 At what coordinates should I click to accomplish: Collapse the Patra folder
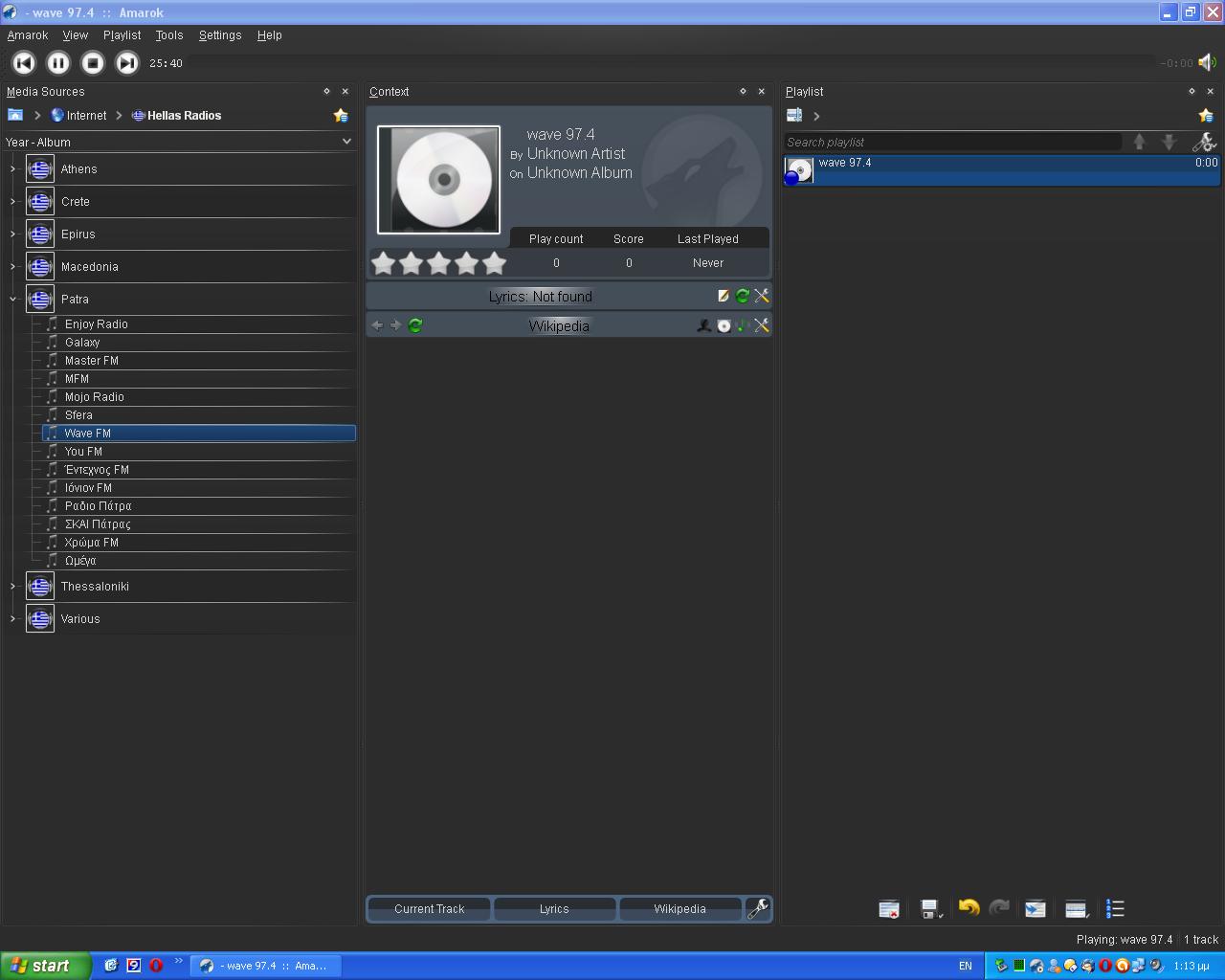[12, 300]
